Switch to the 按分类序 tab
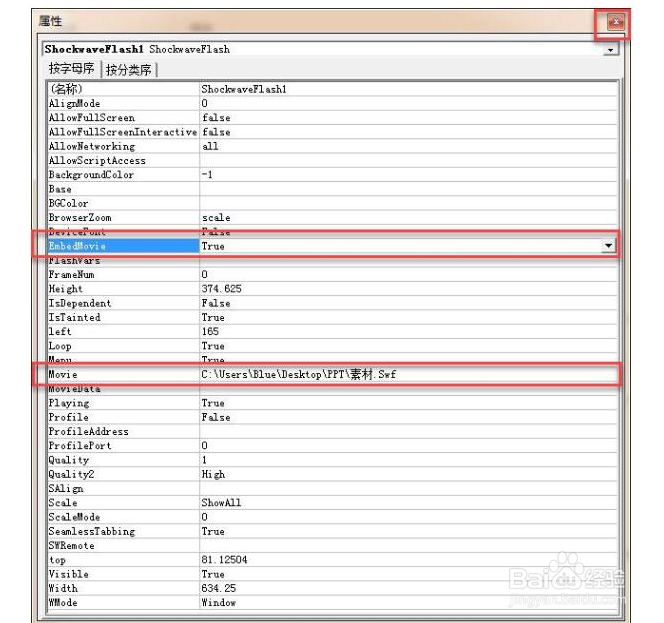664x623 pixels. (x=129, y=69)
